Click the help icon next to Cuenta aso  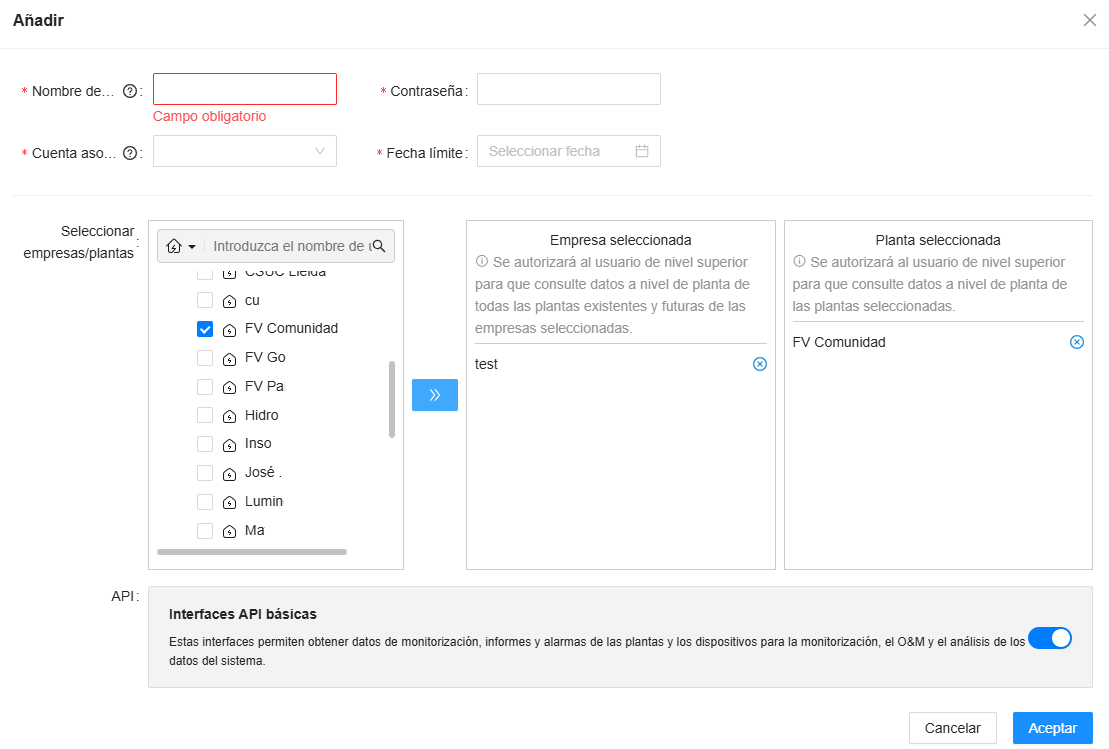click(x=129, y=153)
